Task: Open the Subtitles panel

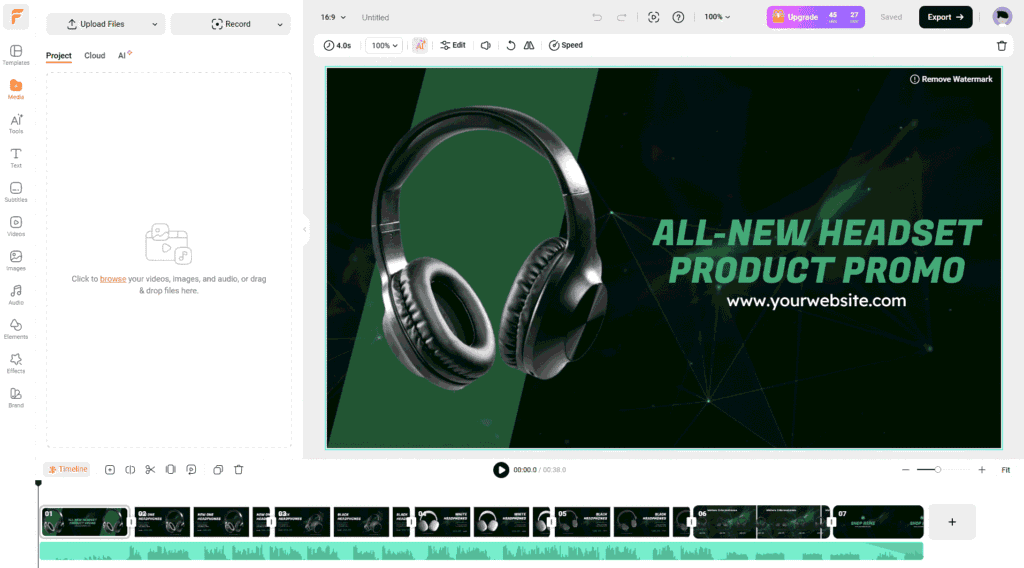Action: pyautogui.click(x=16, y=193)
